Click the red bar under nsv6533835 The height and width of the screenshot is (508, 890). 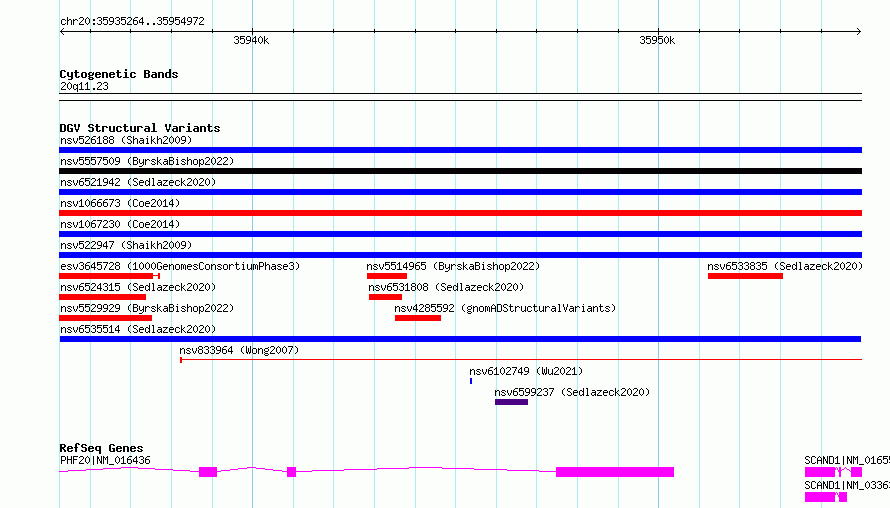[x=745, y=276]
